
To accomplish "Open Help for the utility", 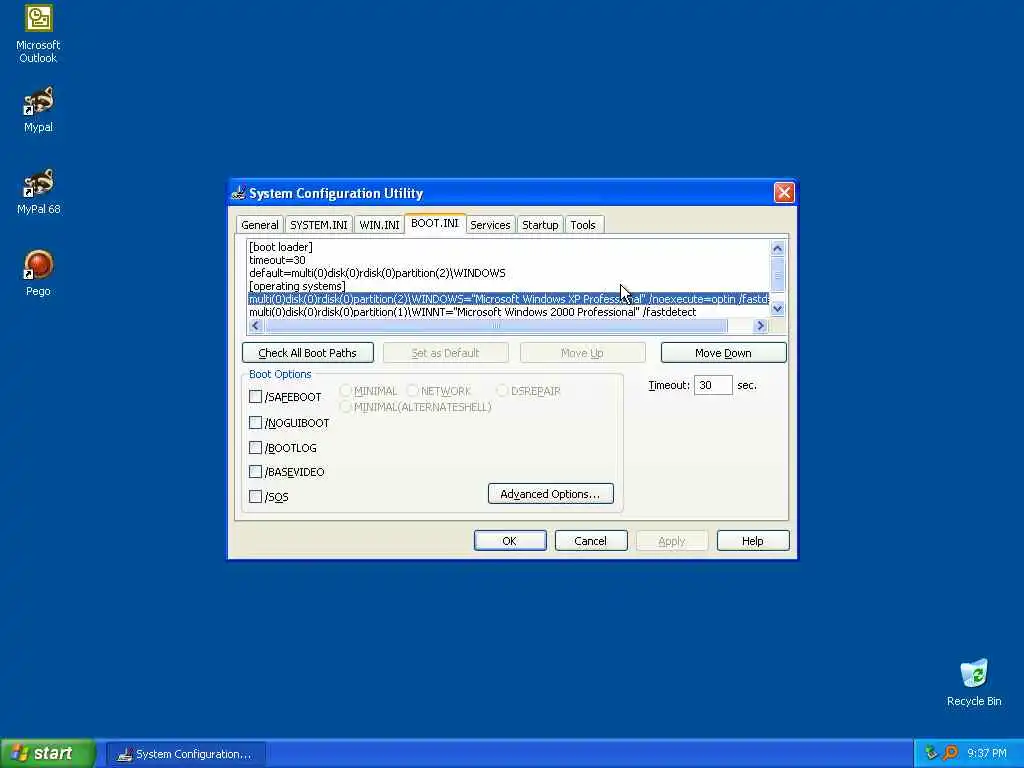I will click(x=753, y=541).
